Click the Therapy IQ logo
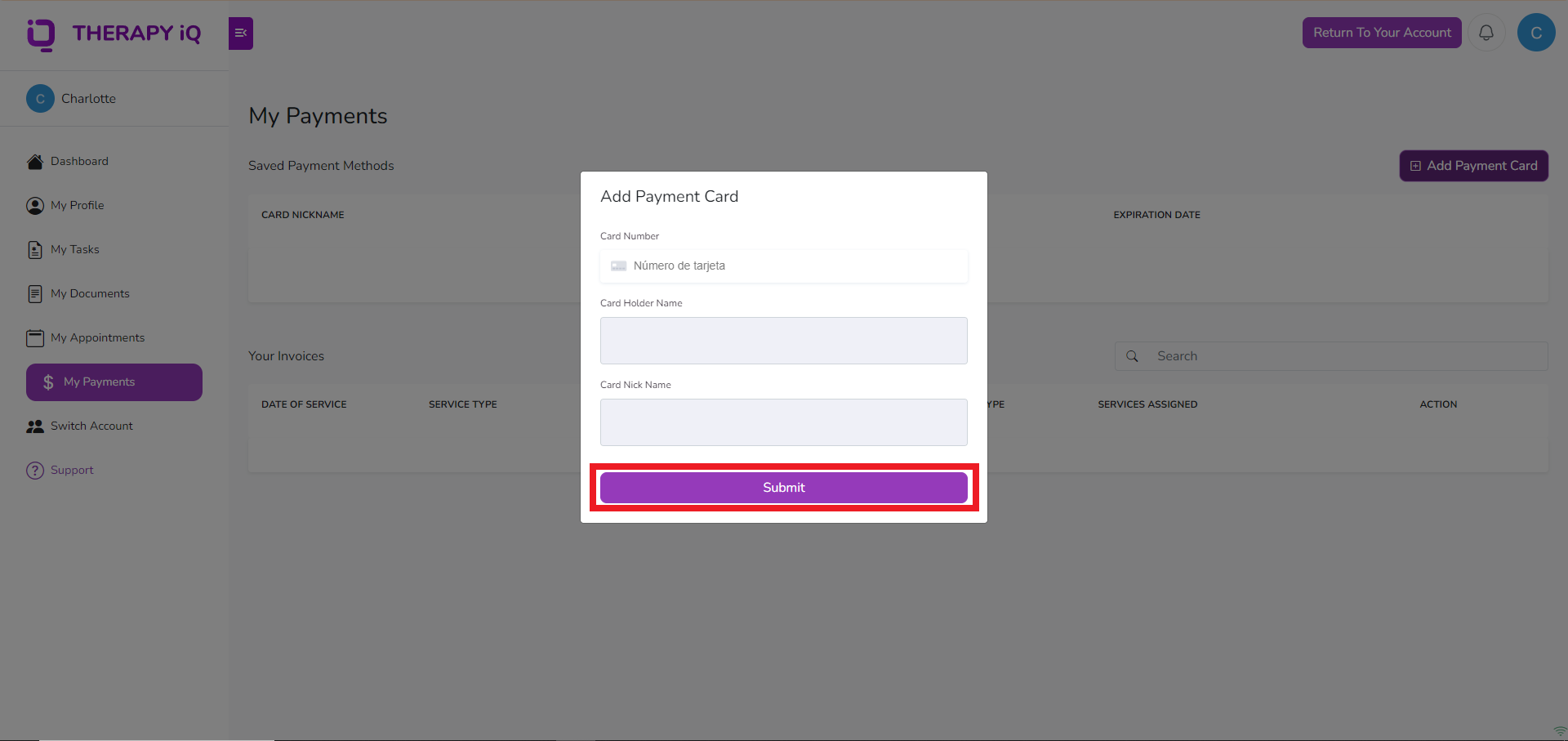Screen dimensions: 1568x741 [114, 33]
